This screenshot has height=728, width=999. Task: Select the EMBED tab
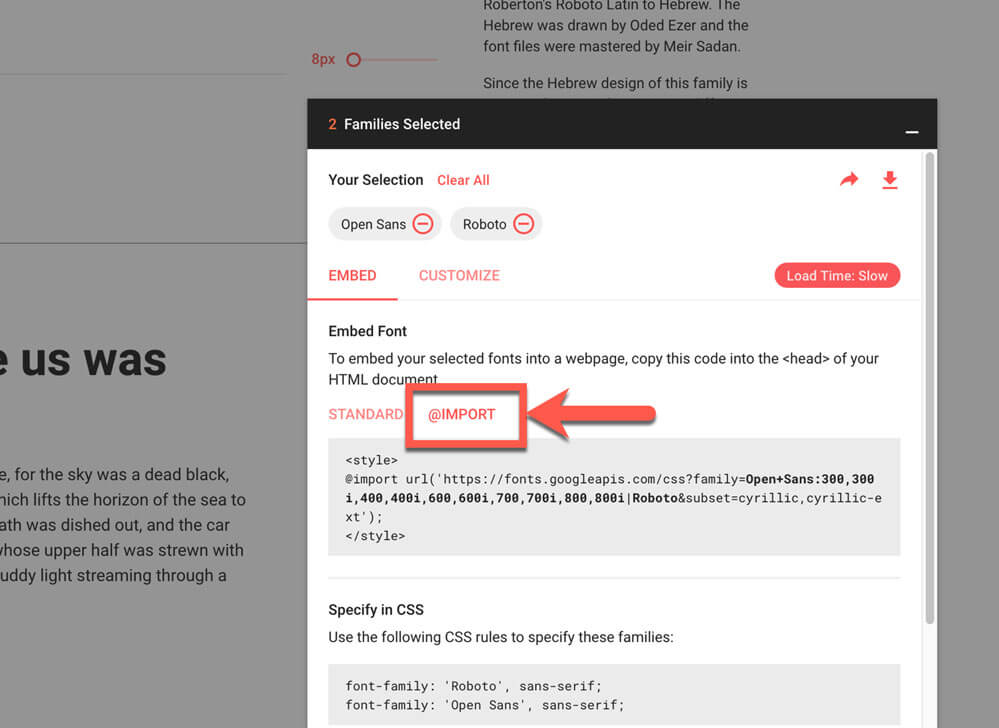coord(352,275)
